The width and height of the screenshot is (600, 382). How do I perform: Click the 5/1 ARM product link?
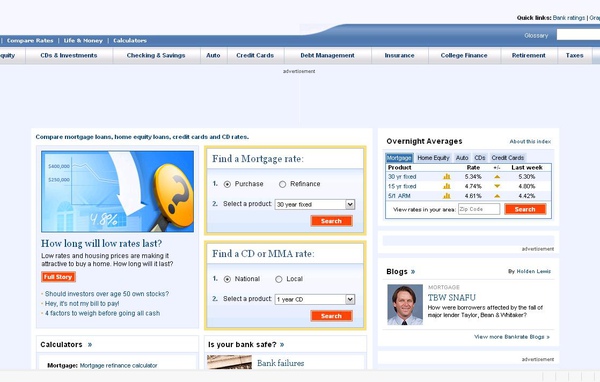coord(399,196)
